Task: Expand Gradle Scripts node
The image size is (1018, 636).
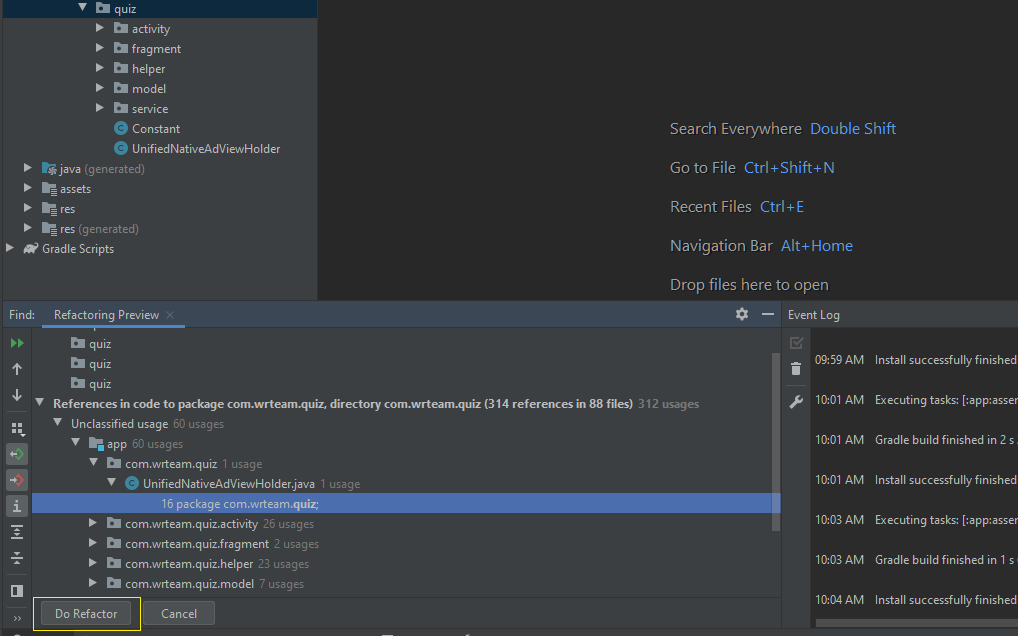Action: pyautogui.click(x=10, y=249)
